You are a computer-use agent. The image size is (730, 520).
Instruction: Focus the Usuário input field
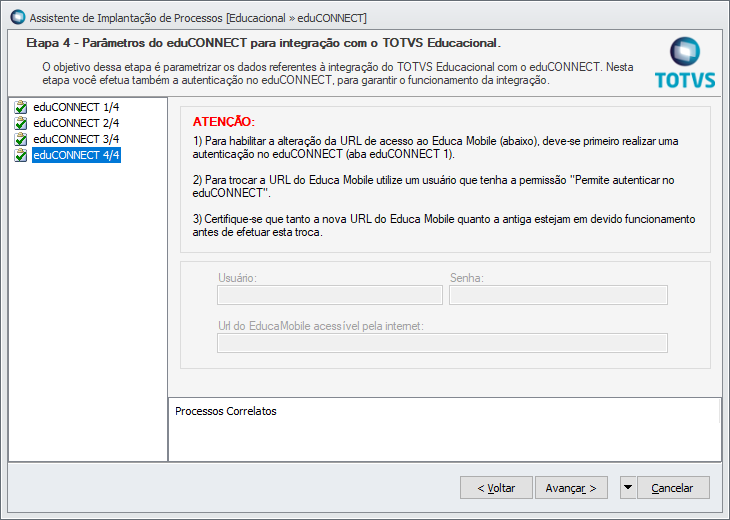click(x=330, y=295)
